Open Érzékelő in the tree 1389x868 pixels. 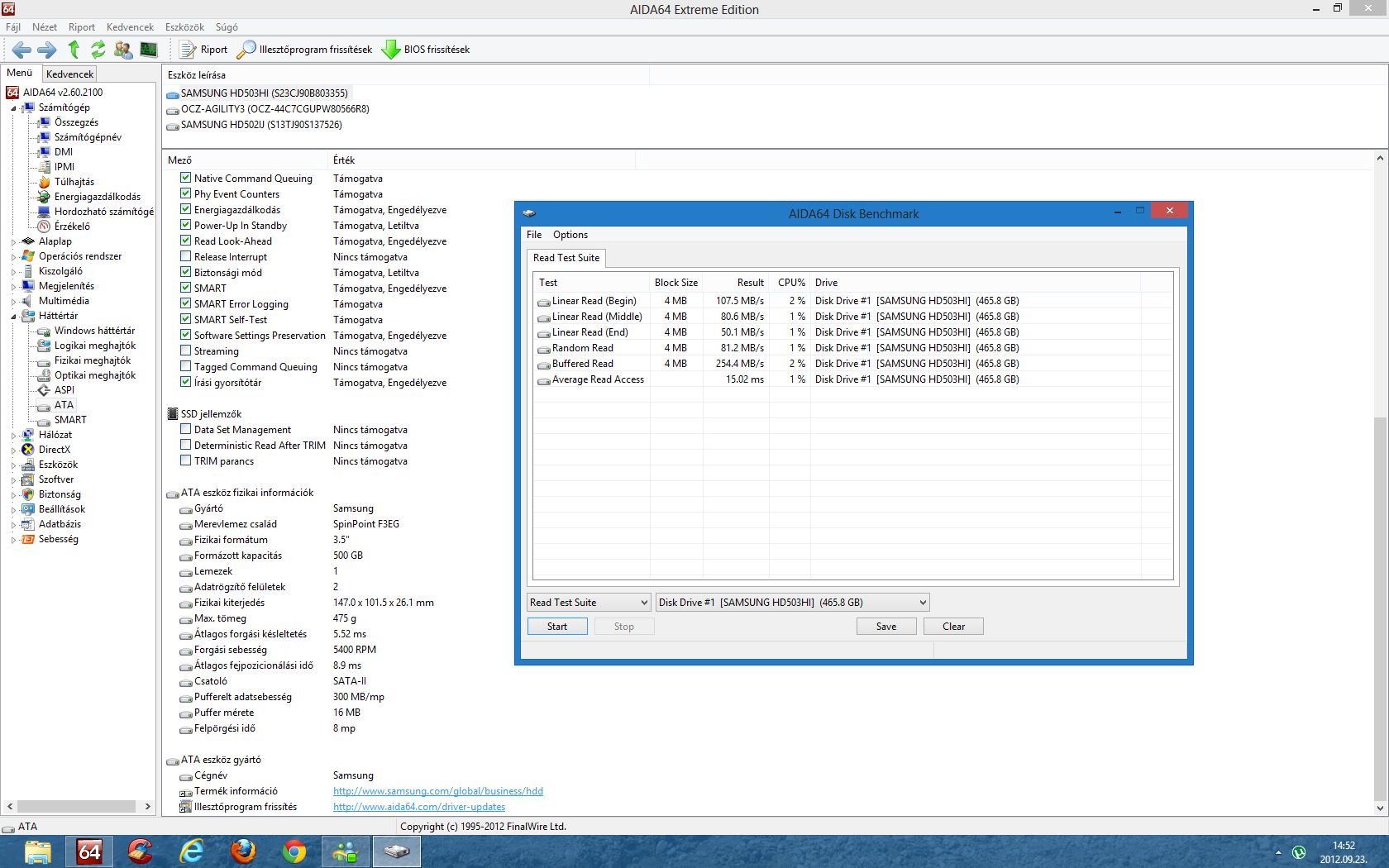[72, 227]
